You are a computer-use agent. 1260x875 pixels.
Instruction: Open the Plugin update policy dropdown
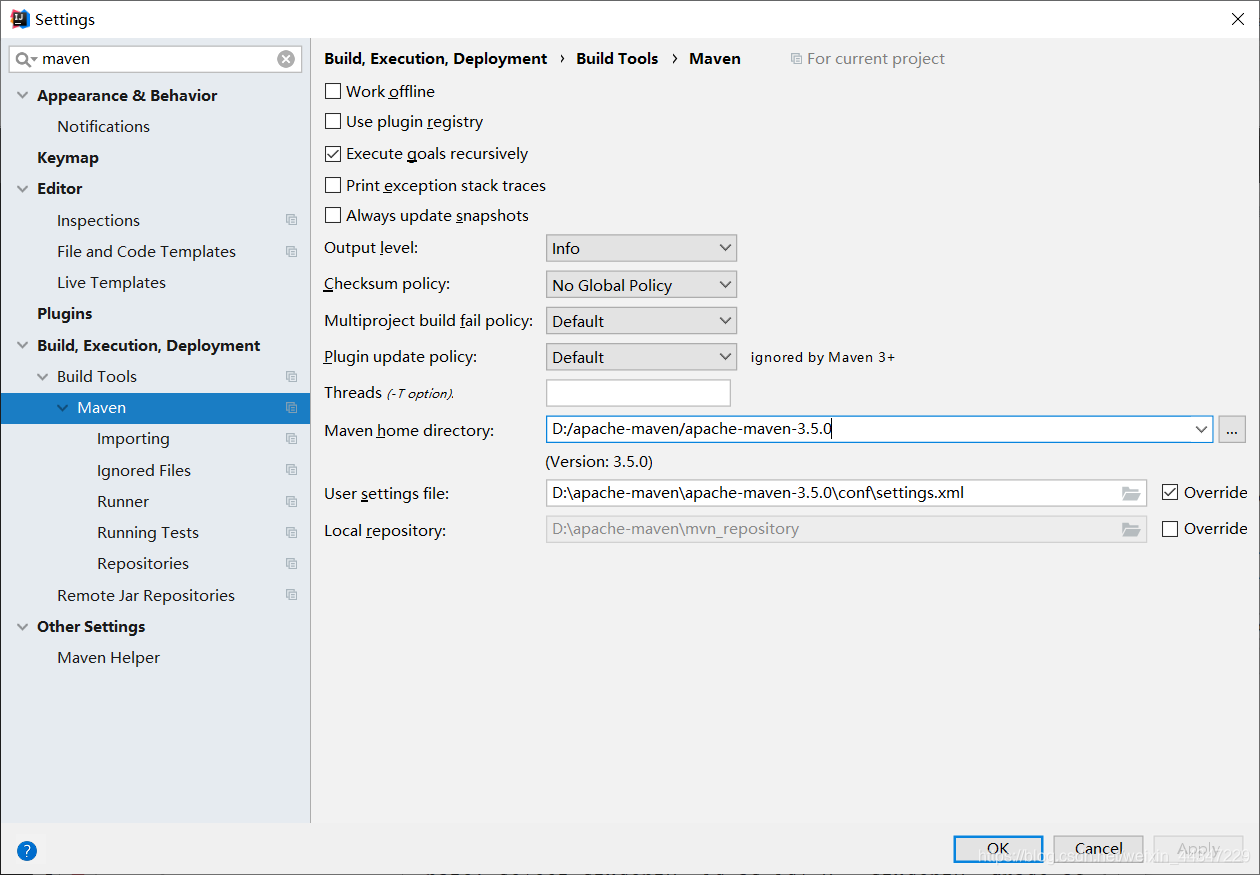[641, 357]
